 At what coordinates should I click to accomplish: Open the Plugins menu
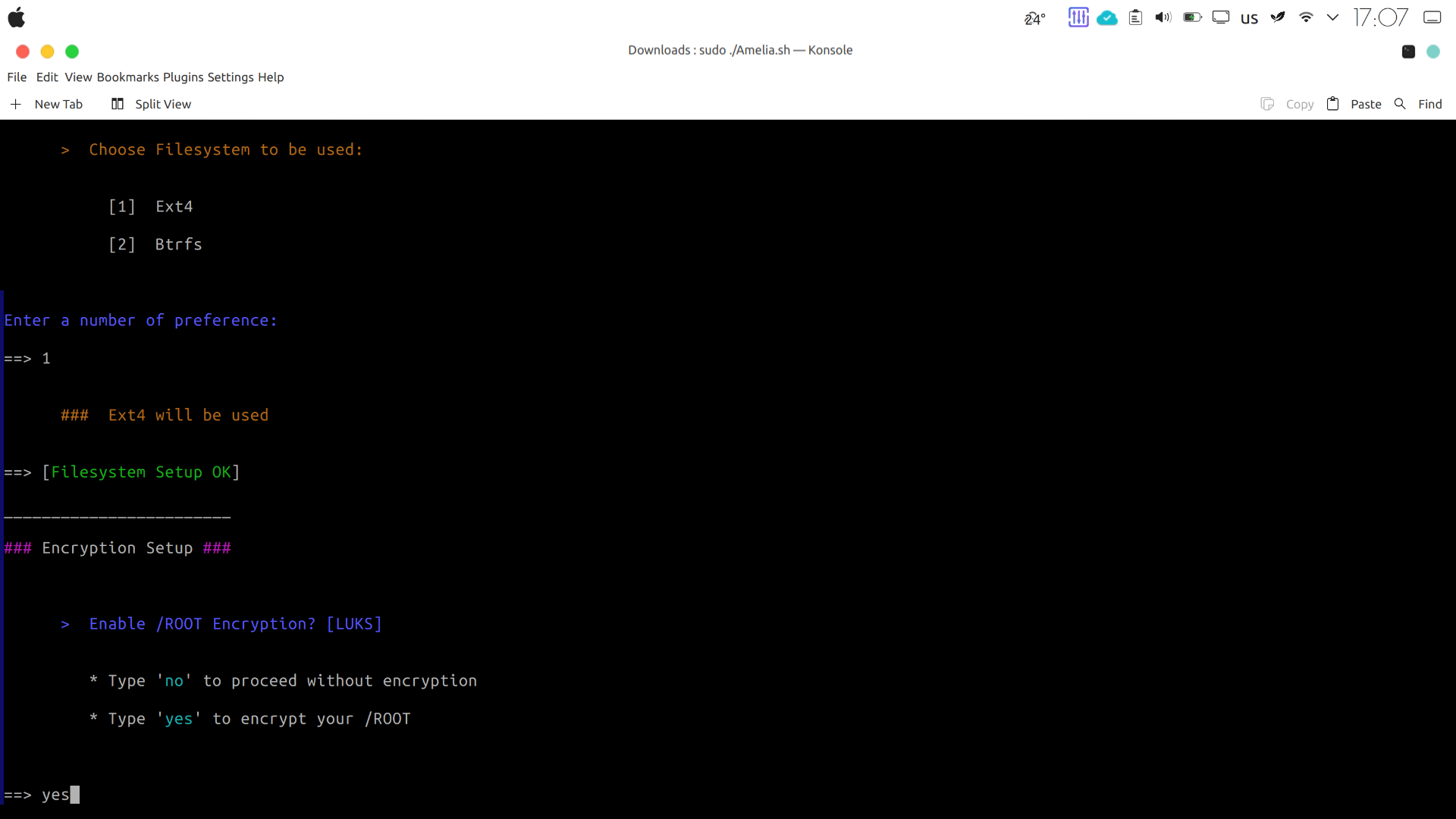(183, 77)
